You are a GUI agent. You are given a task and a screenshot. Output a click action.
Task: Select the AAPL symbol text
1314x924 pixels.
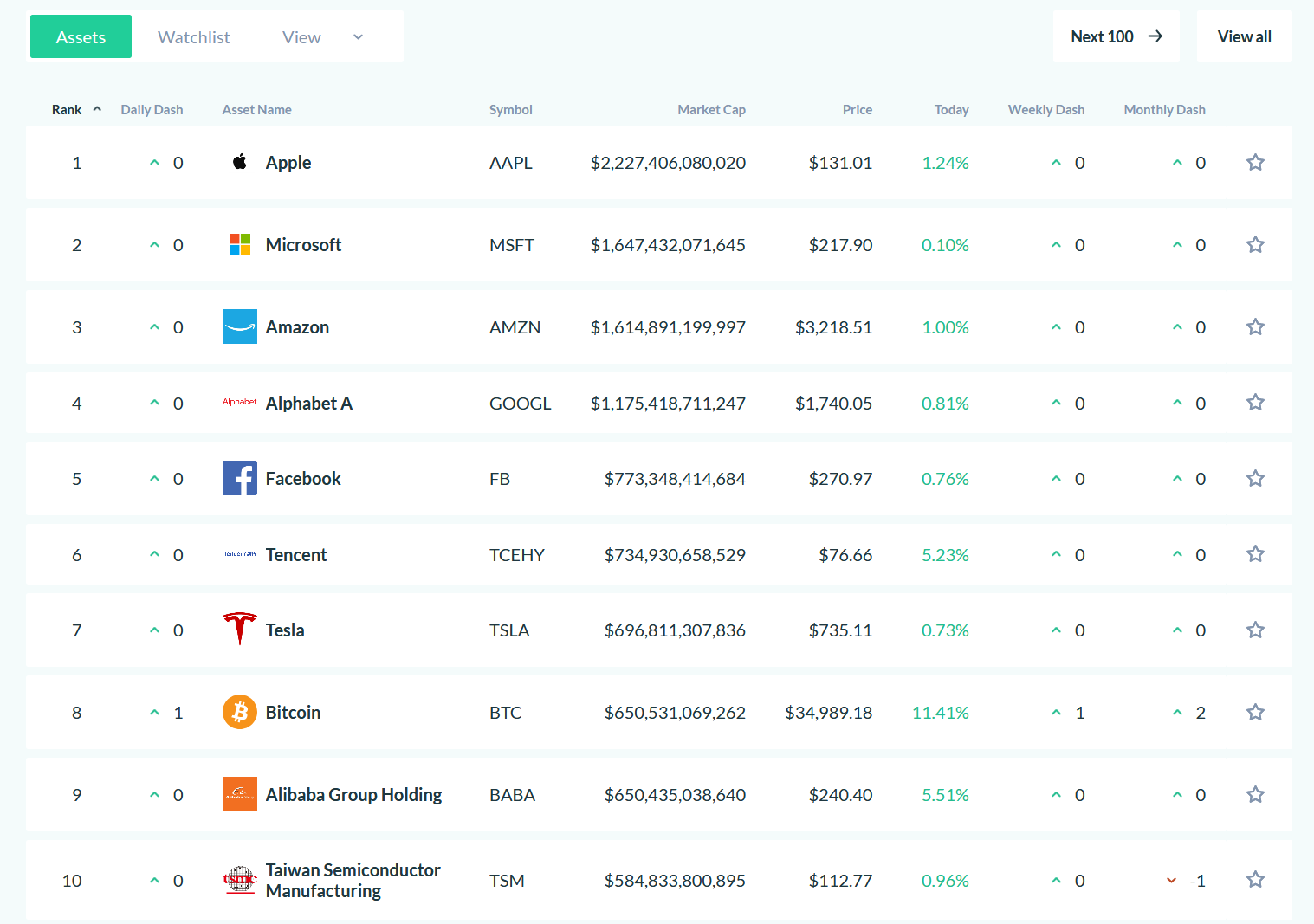click(511, 163)
